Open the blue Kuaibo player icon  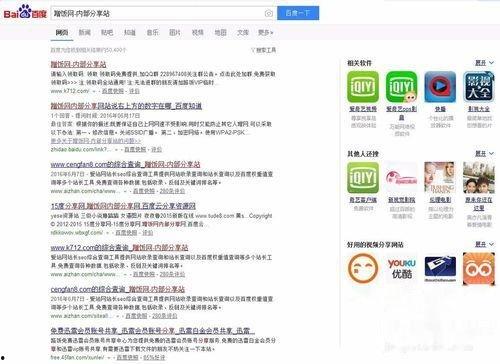(440, 87)
